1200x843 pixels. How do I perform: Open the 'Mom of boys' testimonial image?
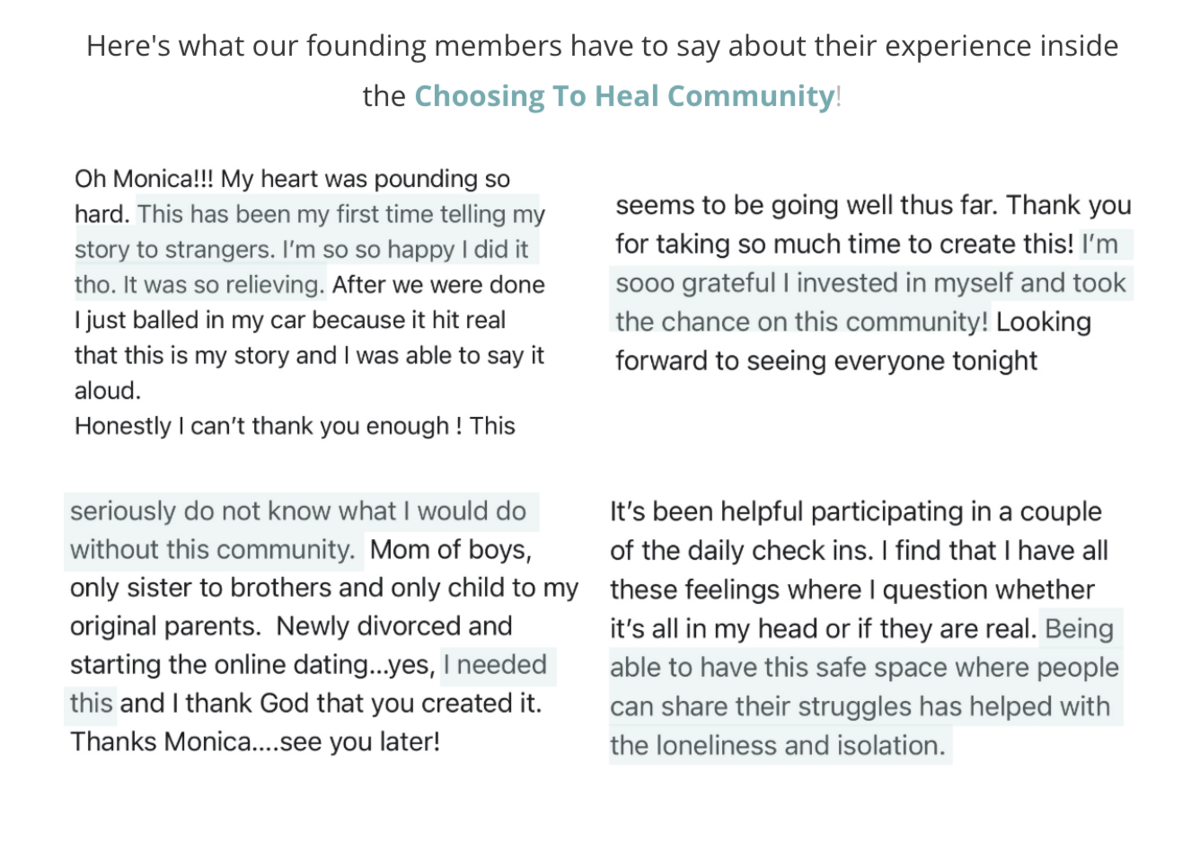tap(323, 626)
